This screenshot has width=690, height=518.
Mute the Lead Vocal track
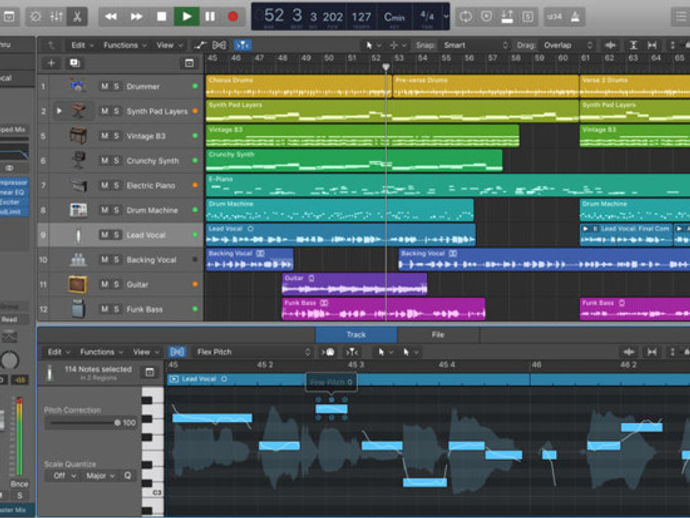tap(104, 235)
